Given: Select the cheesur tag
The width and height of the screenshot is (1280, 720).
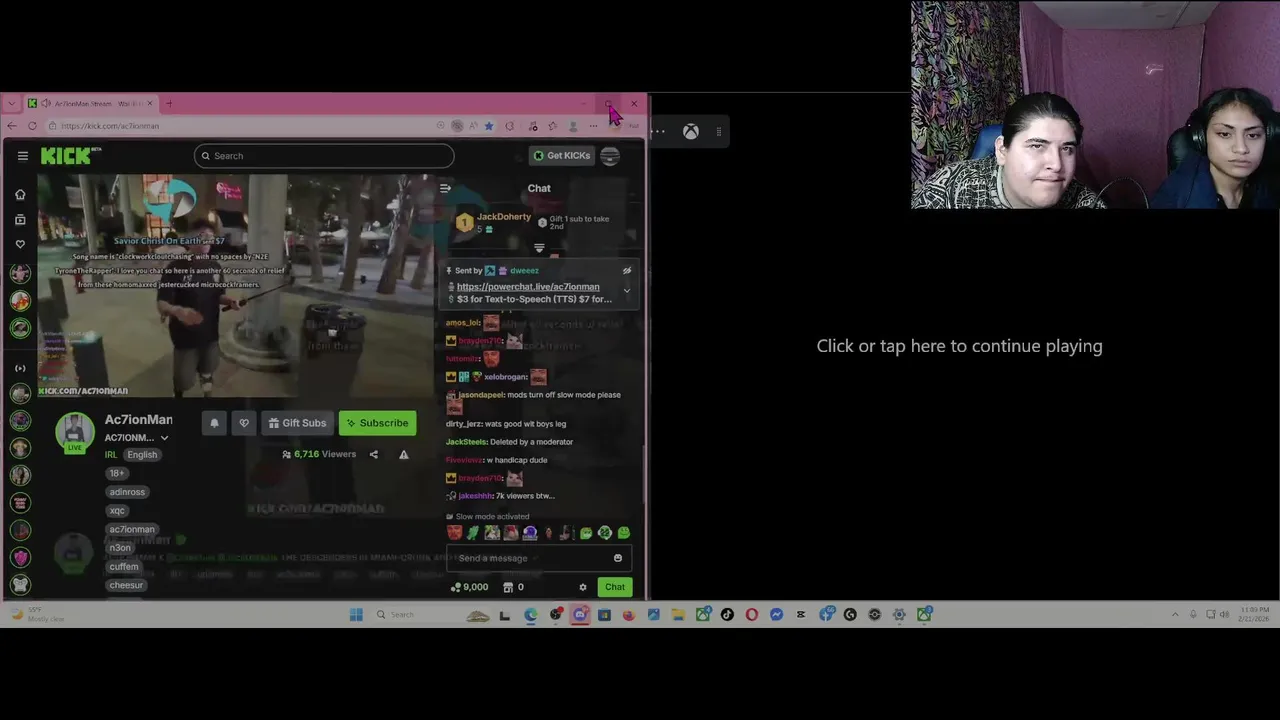Looking at the screenshot, I should click(x=126, y=585).
